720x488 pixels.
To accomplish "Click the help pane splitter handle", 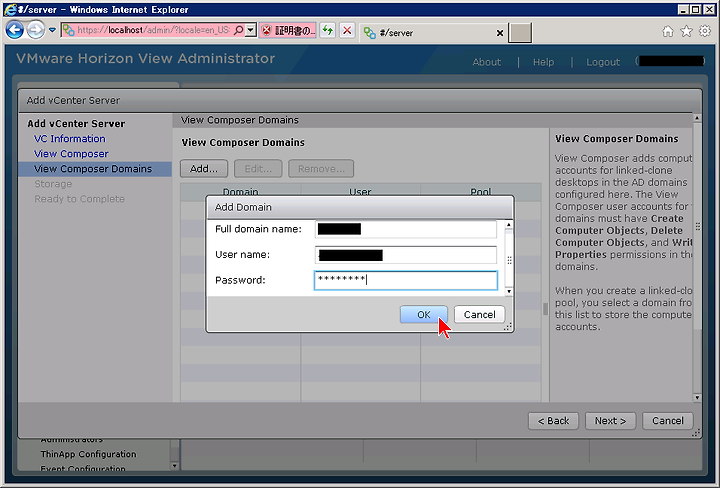I will 545,309.
